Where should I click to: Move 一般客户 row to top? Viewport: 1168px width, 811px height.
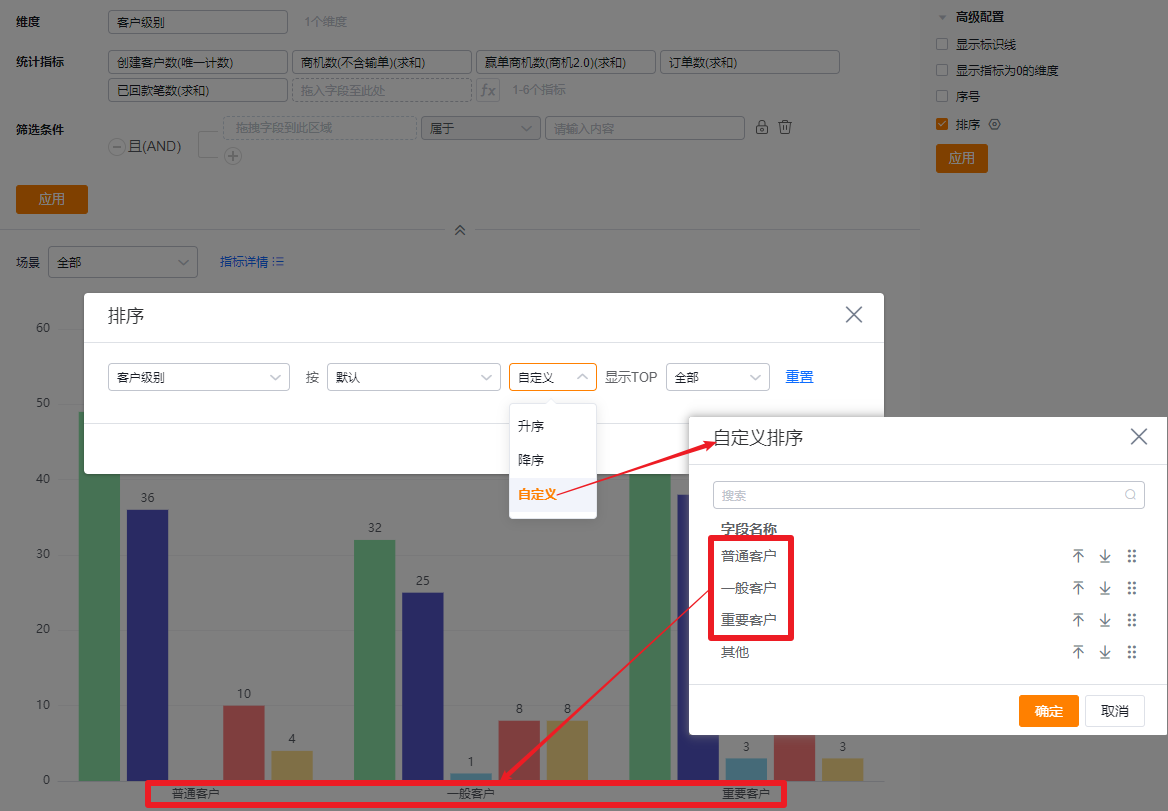[x=1078, y=588]
